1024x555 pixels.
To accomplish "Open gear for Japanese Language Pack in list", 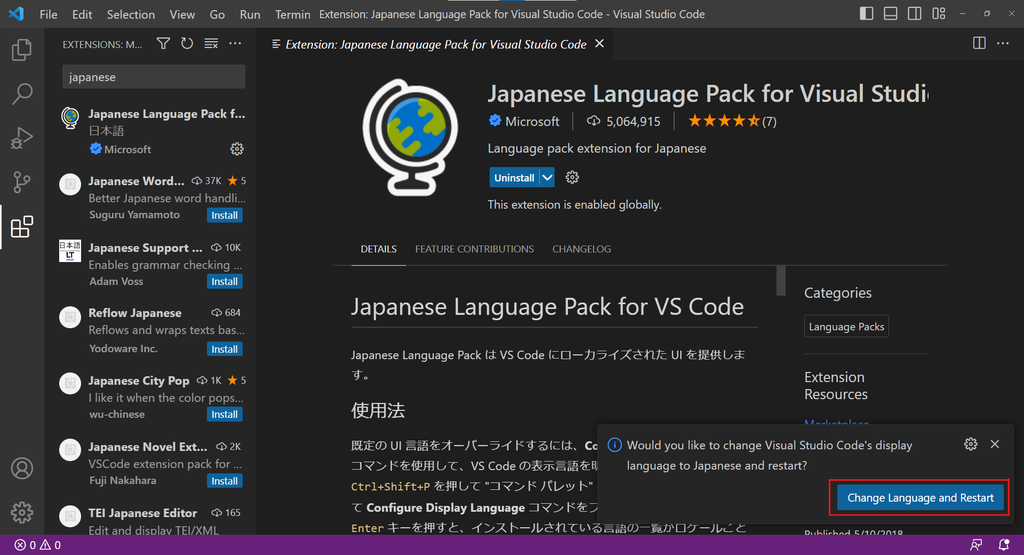I will click(237, 149).
